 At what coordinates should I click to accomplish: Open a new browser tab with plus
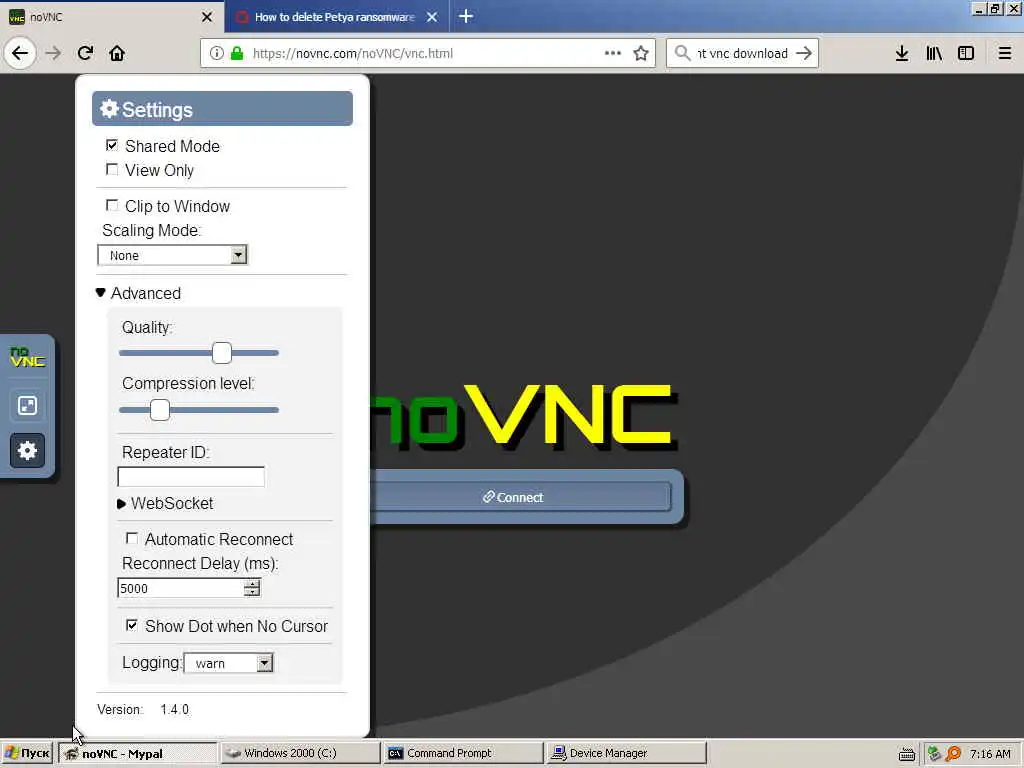466,16
